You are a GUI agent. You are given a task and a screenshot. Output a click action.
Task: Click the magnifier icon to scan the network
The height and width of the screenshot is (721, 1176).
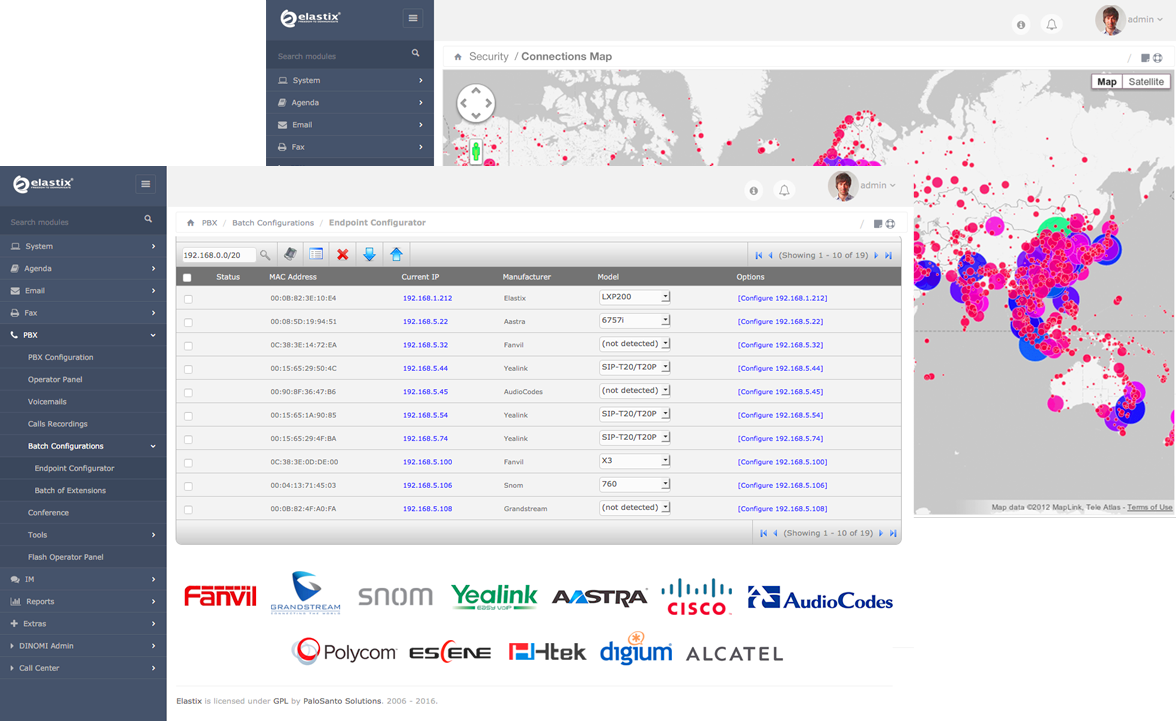[x=265, y=255]
